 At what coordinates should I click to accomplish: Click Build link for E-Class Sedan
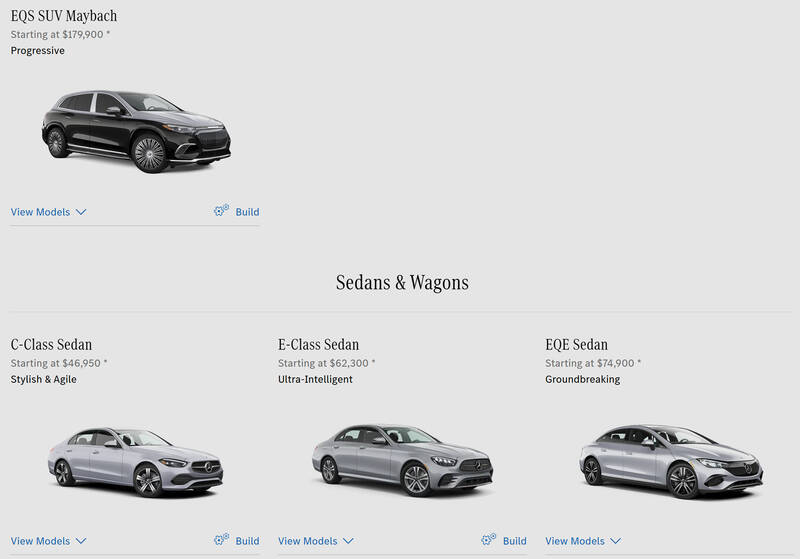pos(515,541)
